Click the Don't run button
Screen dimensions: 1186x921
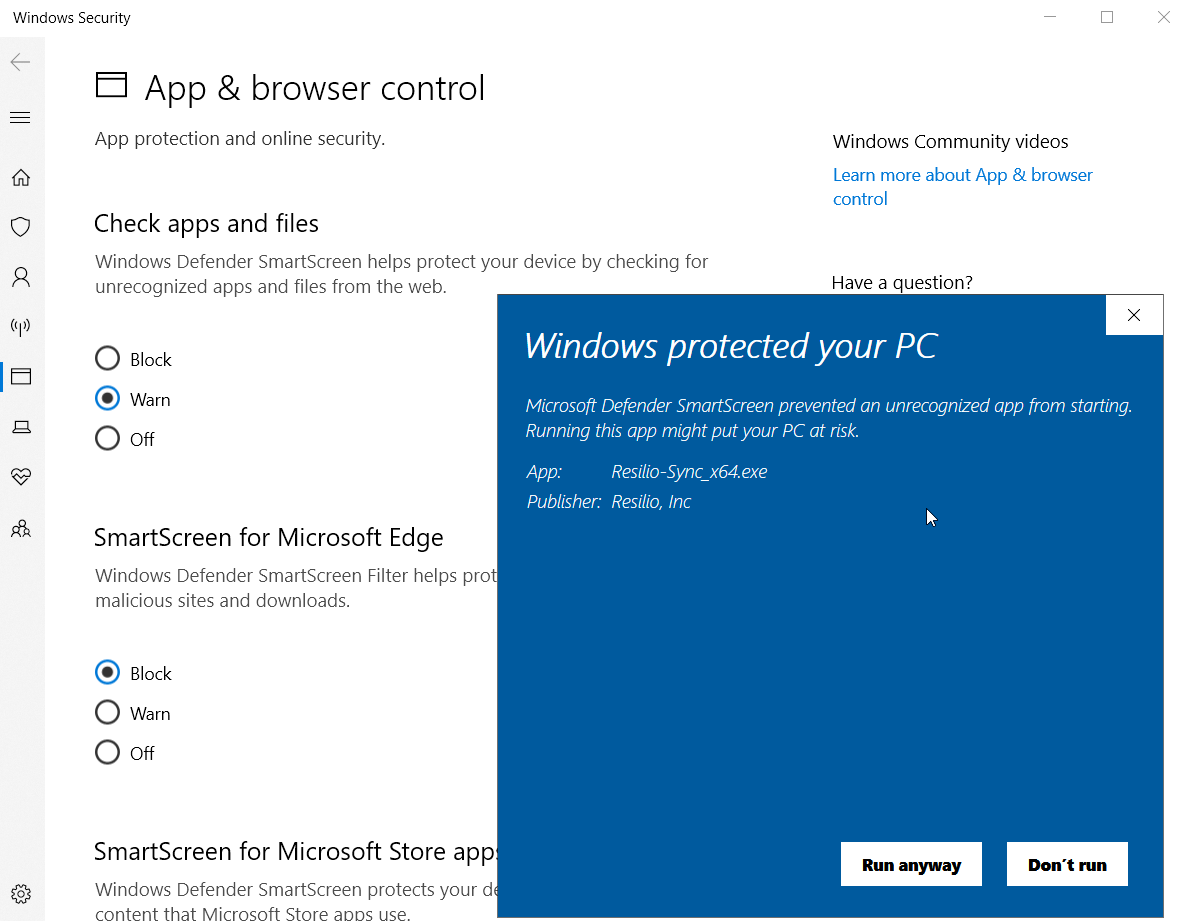(1067, 864)
